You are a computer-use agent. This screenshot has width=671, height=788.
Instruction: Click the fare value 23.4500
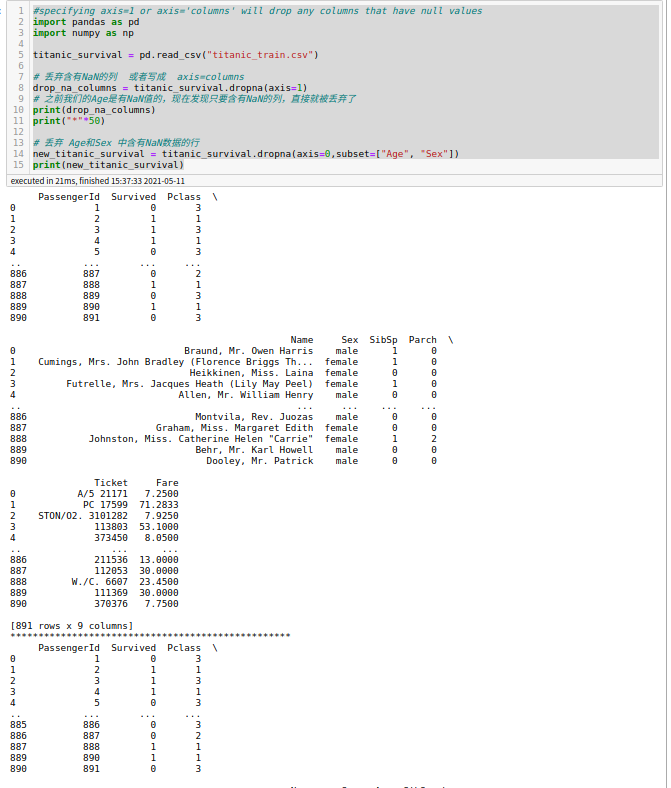[159, 582]
